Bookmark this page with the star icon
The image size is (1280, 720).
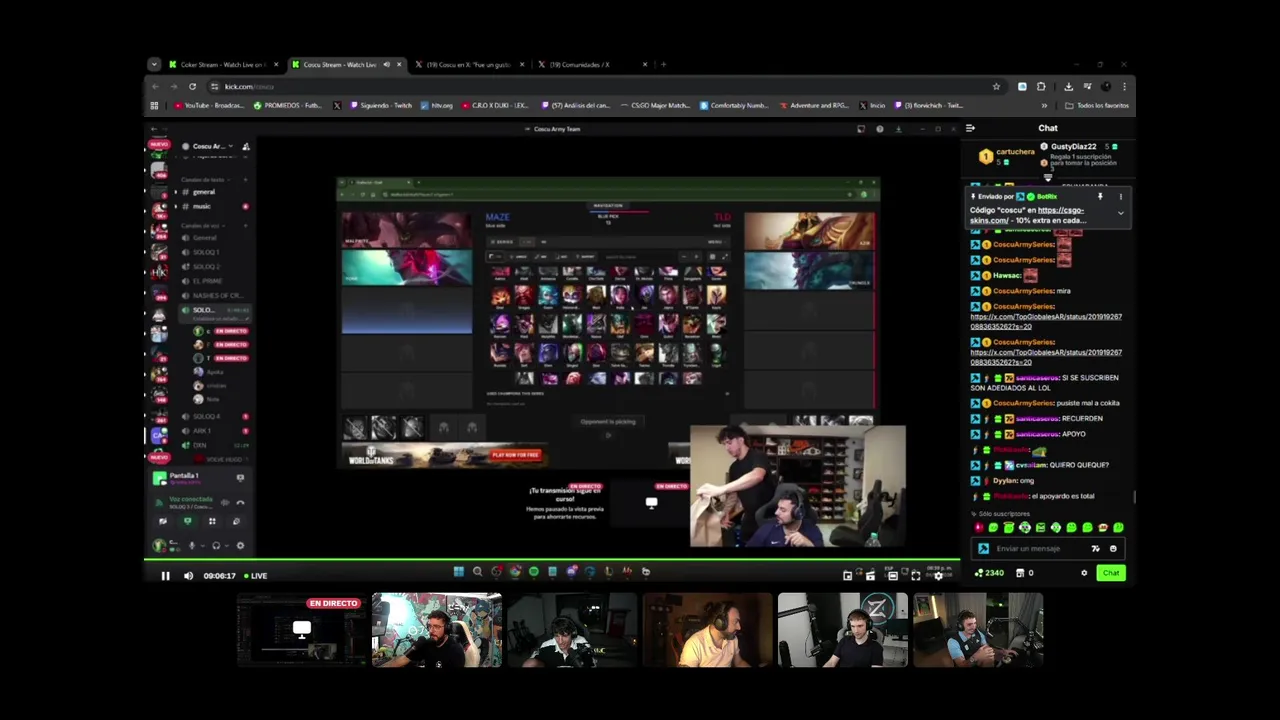(996, 86)
